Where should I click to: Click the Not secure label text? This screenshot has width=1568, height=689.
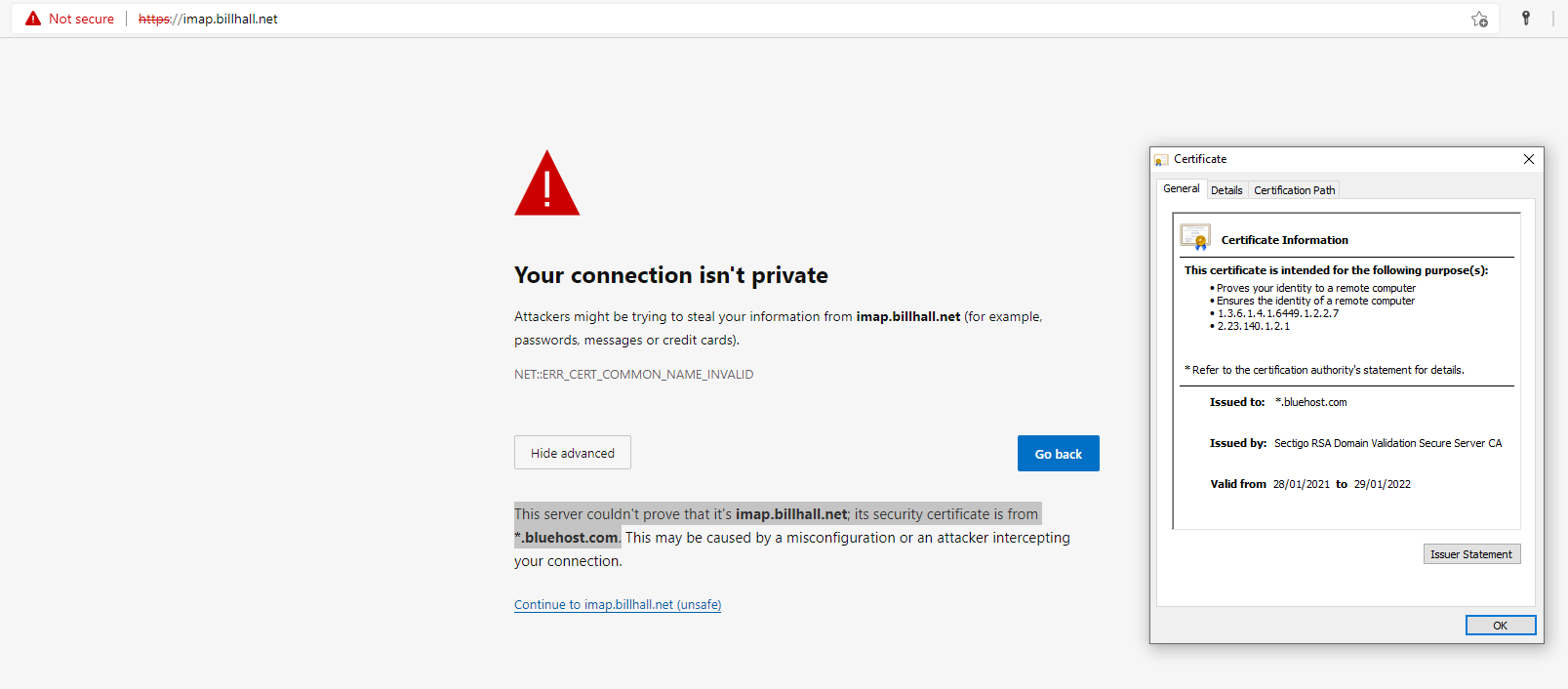[81, 19]
